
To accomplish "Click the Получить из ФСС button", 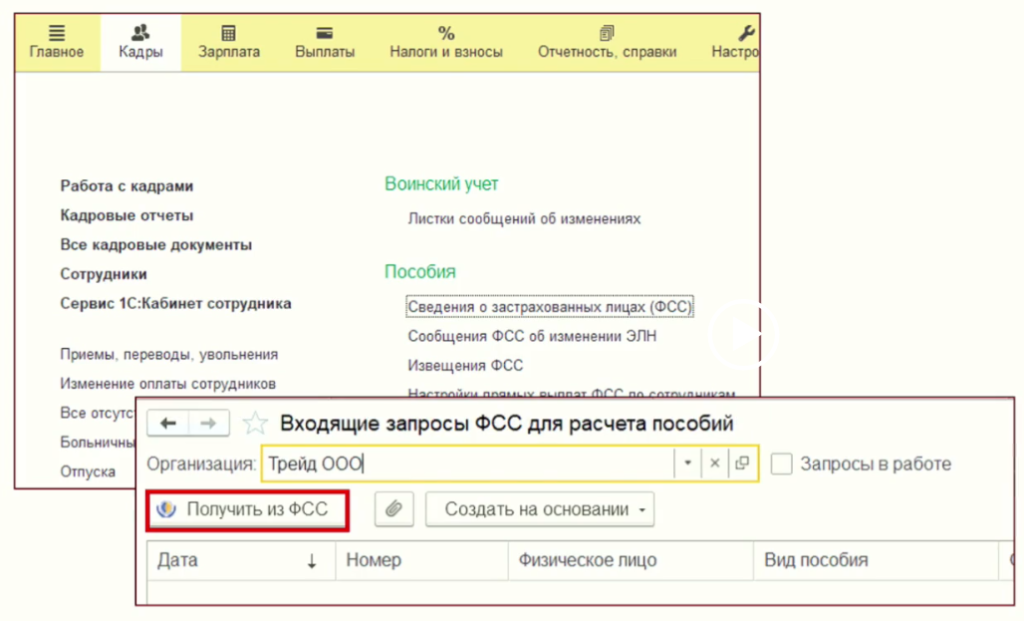I will pos(248,510).
